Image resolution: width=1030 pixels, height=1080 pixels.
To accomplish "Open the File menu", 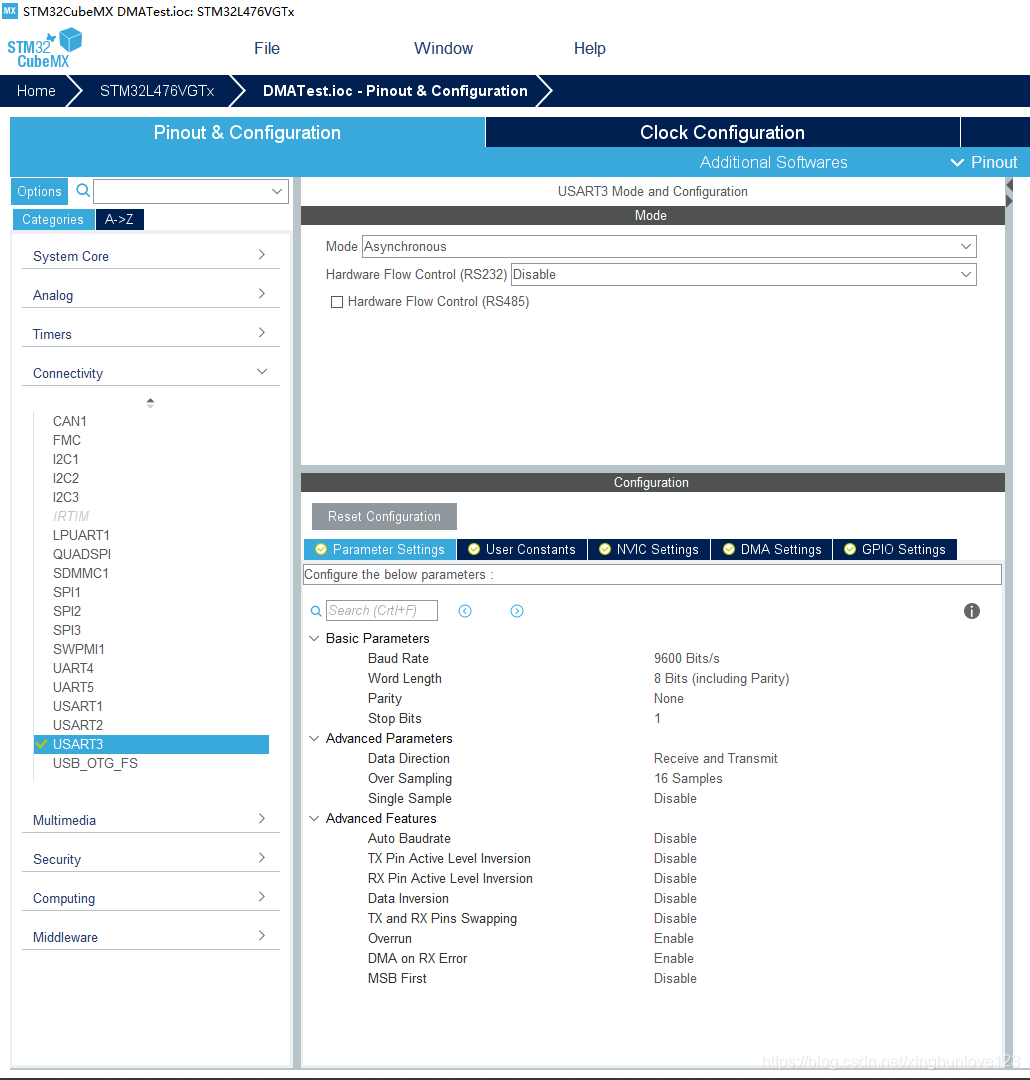I will (x=267, y=48).
